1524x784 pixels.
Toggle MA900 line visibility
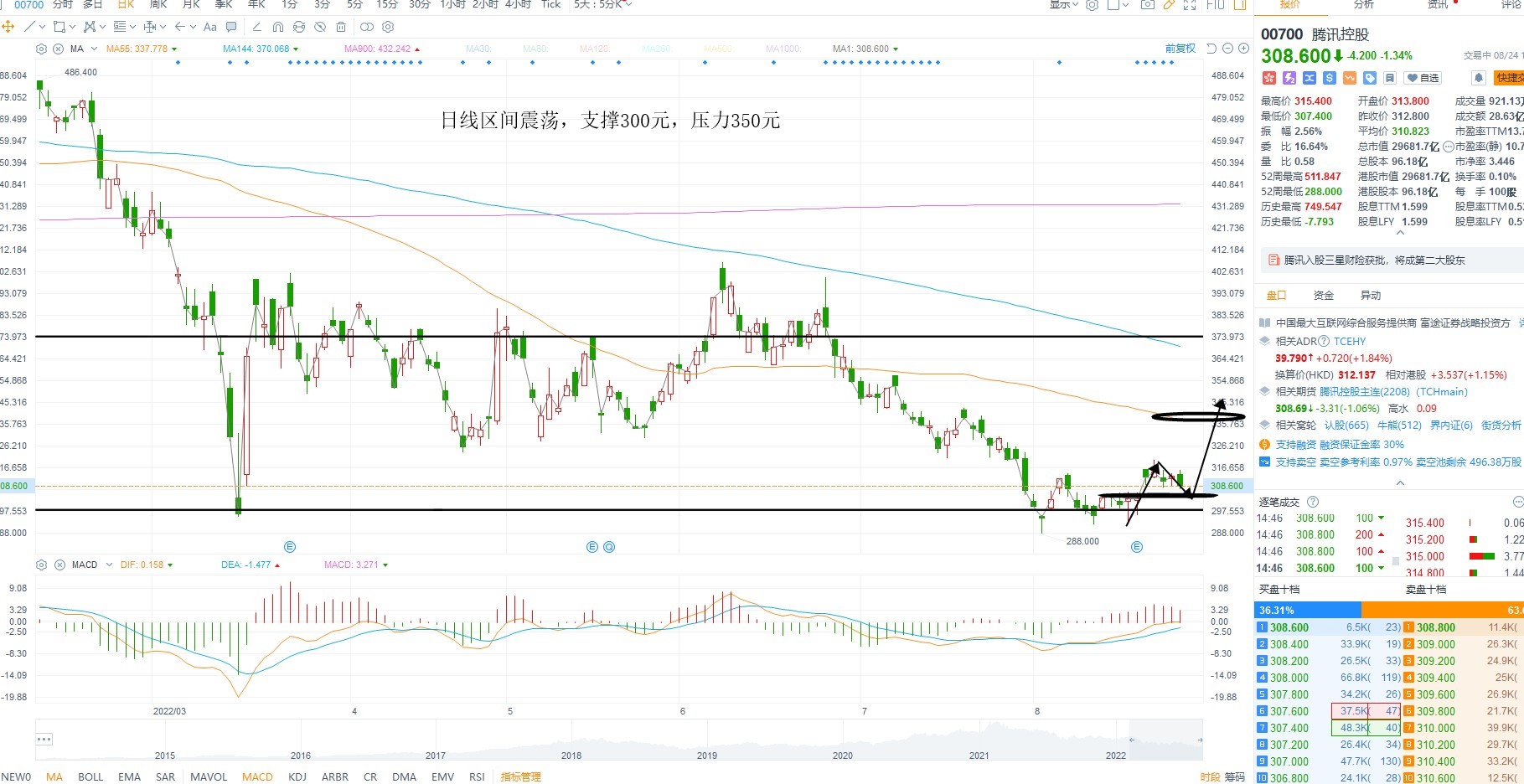382,49
